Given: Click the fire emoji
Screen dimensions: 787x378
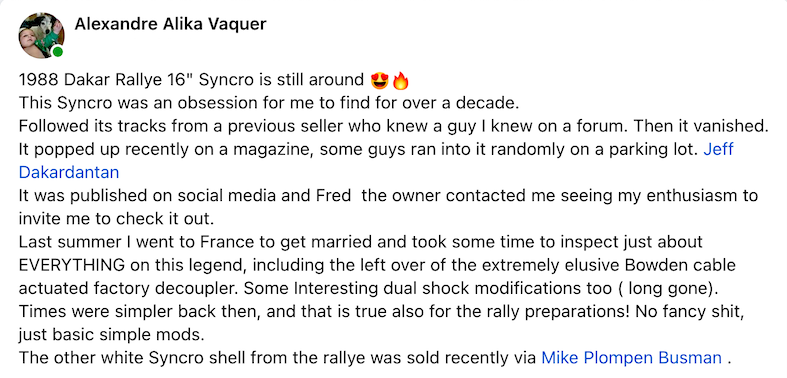Looking at the screenshot, I should pyautogui.click(x=401, y=80).
